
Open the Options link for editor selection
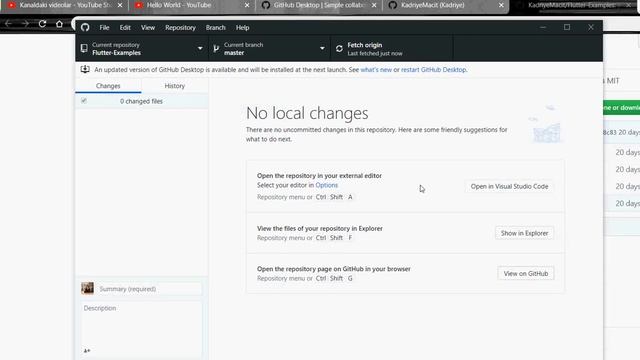(x=327, y=185)
